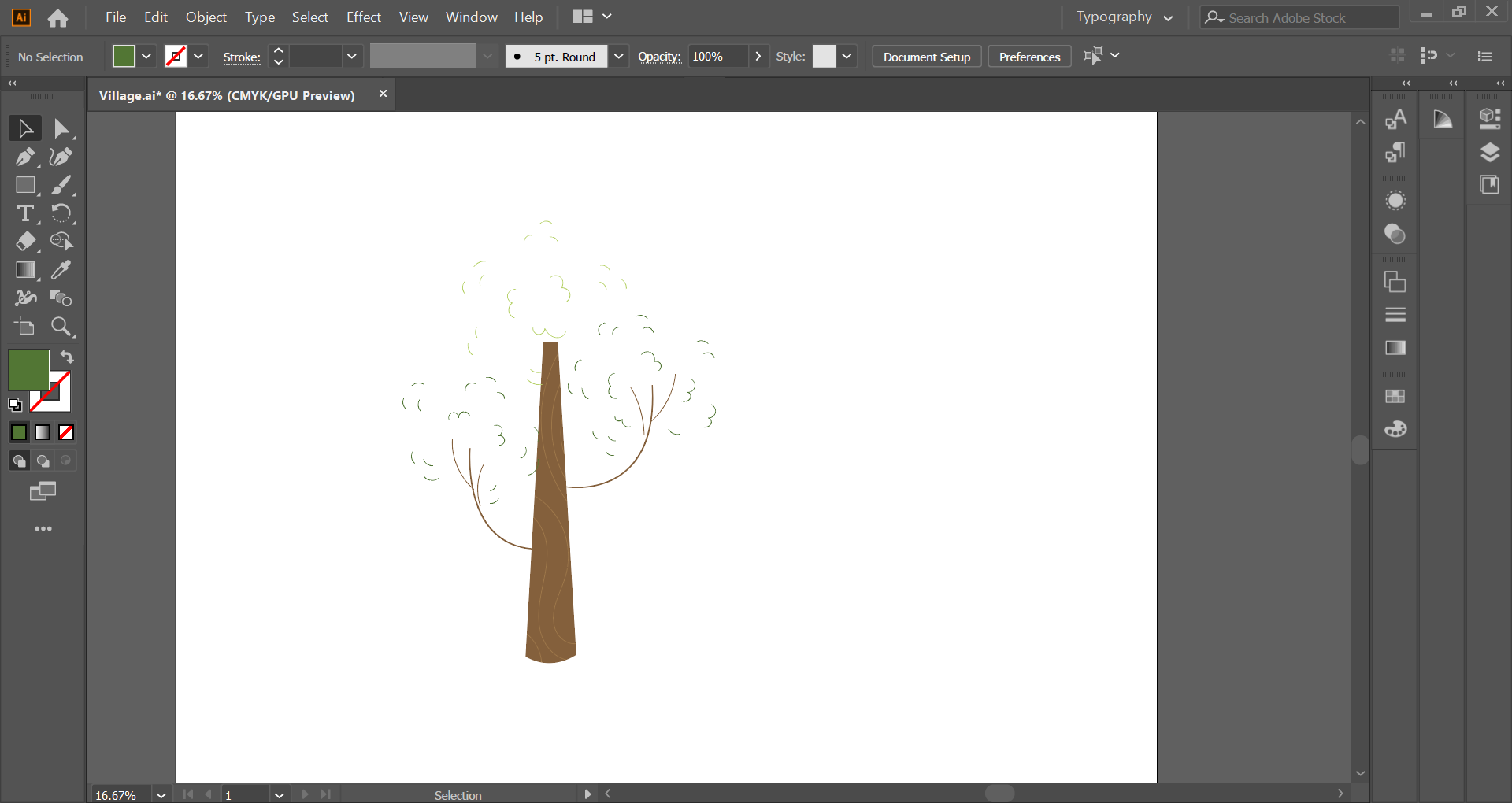1512x803 pixels.
Task: Change screen mode icon
Action: point(43,491)
